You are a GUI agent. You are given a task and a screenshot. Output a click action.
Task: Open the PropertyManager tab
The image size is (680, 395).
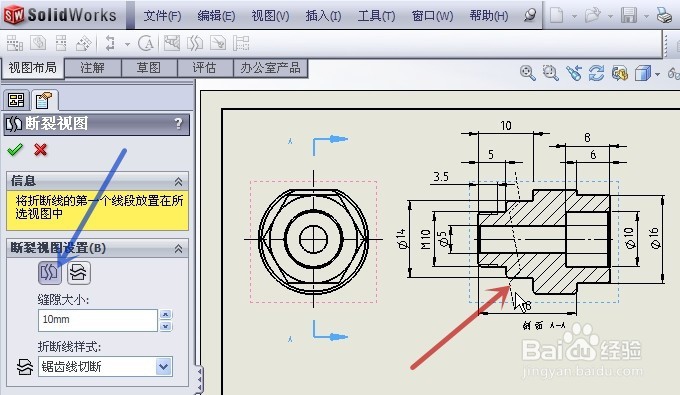44,100
